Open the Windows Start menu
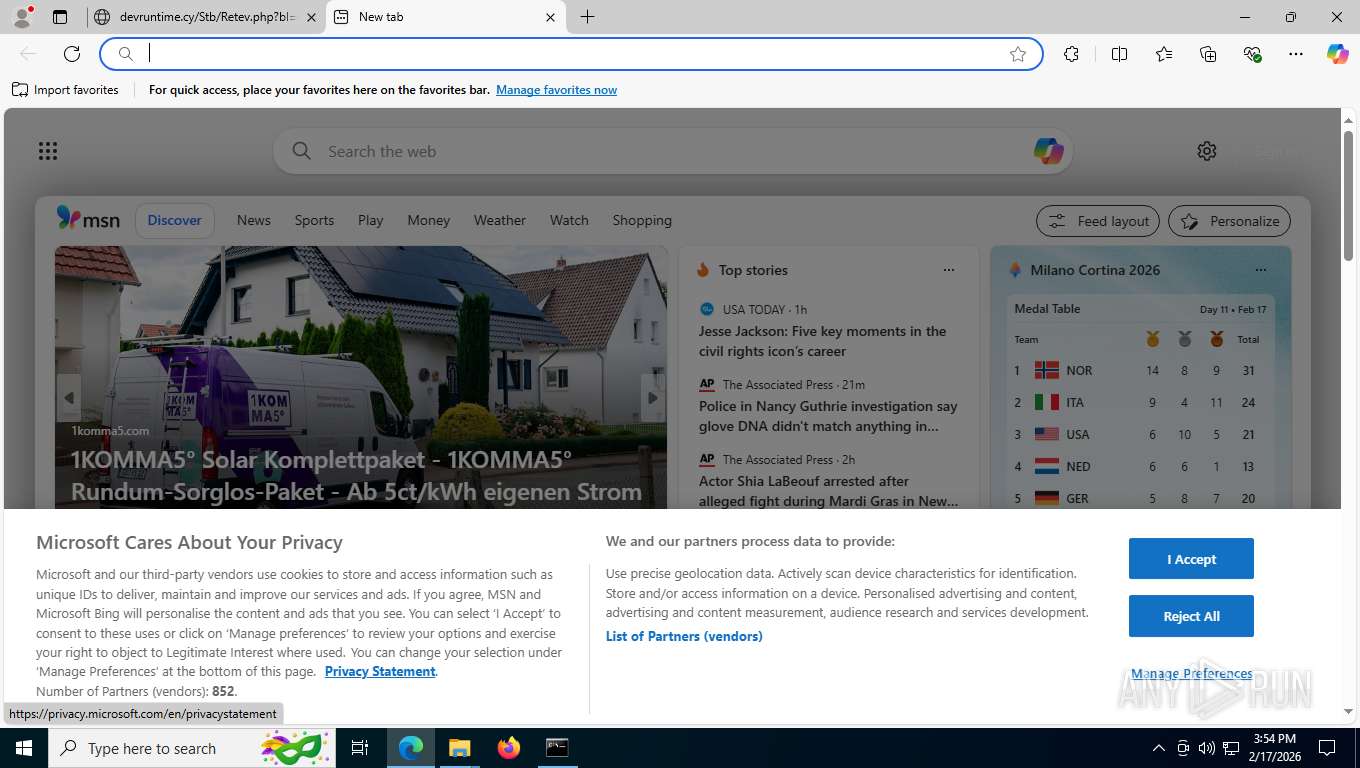1360x768 pixels. coord(24,748)
